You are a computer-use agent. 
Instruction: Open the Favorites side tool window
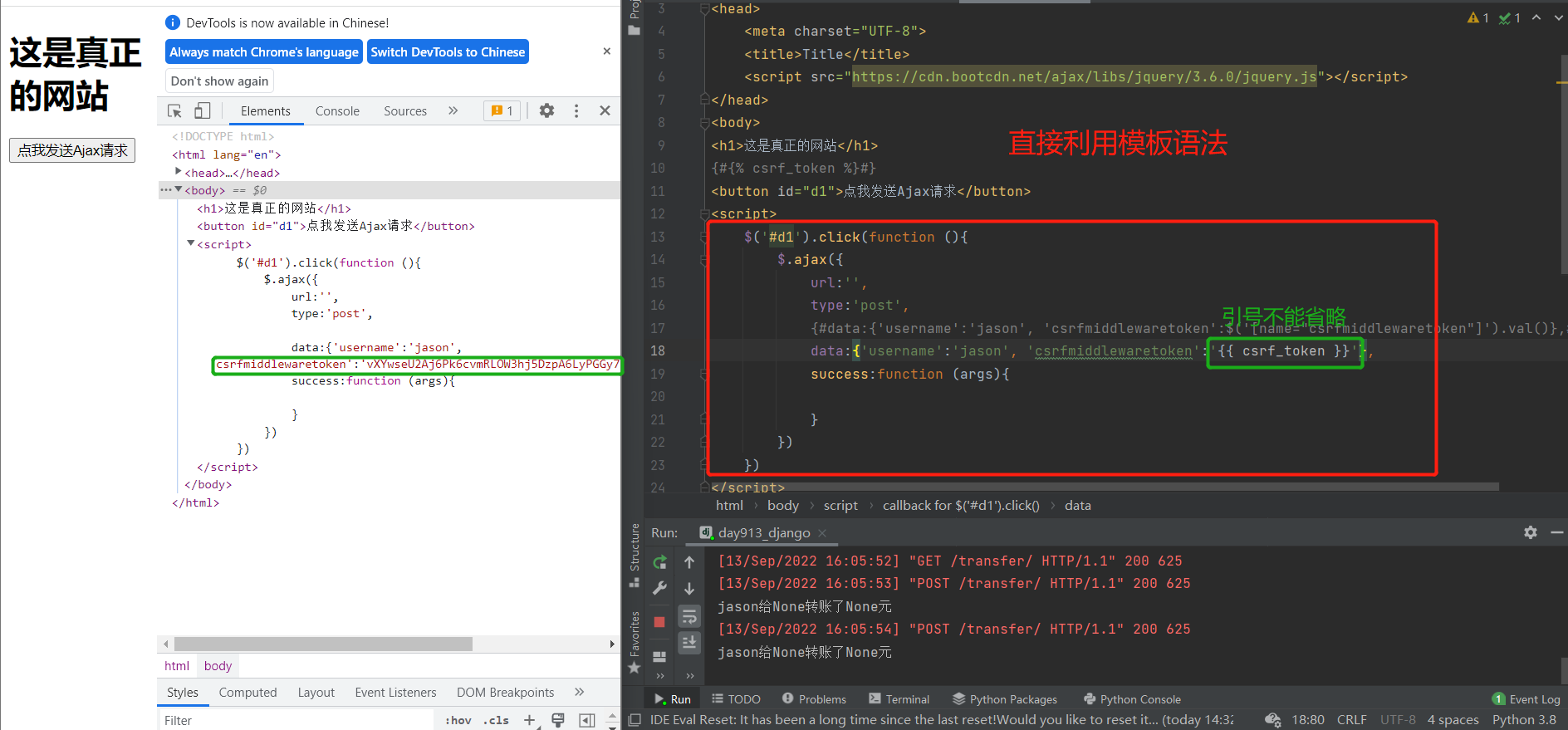click(x=635, y=642)
